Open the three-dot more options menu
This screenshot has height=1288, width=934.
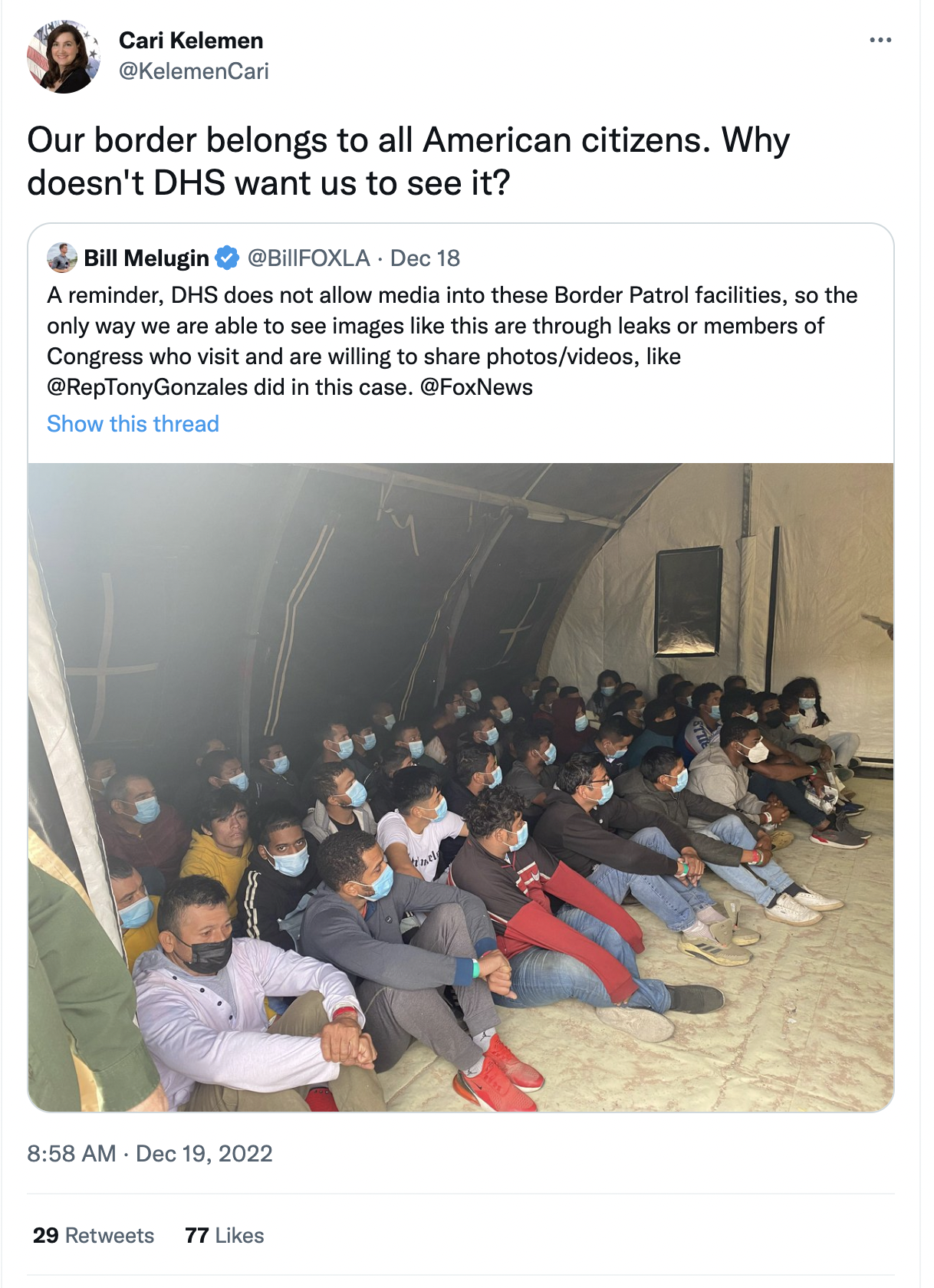pyautogui.click(x=880, y=40)
